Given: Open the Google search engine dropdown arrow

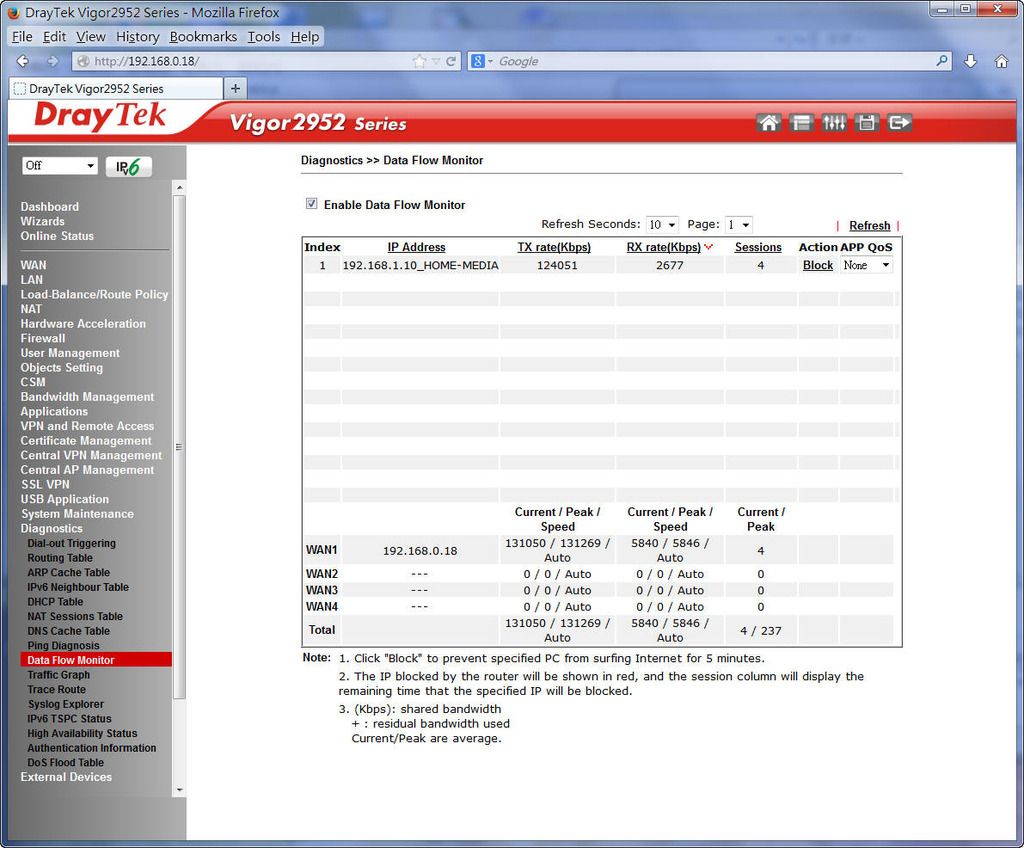Looking at the screenshot, I should pyautogui.click(x=490, y=61).
